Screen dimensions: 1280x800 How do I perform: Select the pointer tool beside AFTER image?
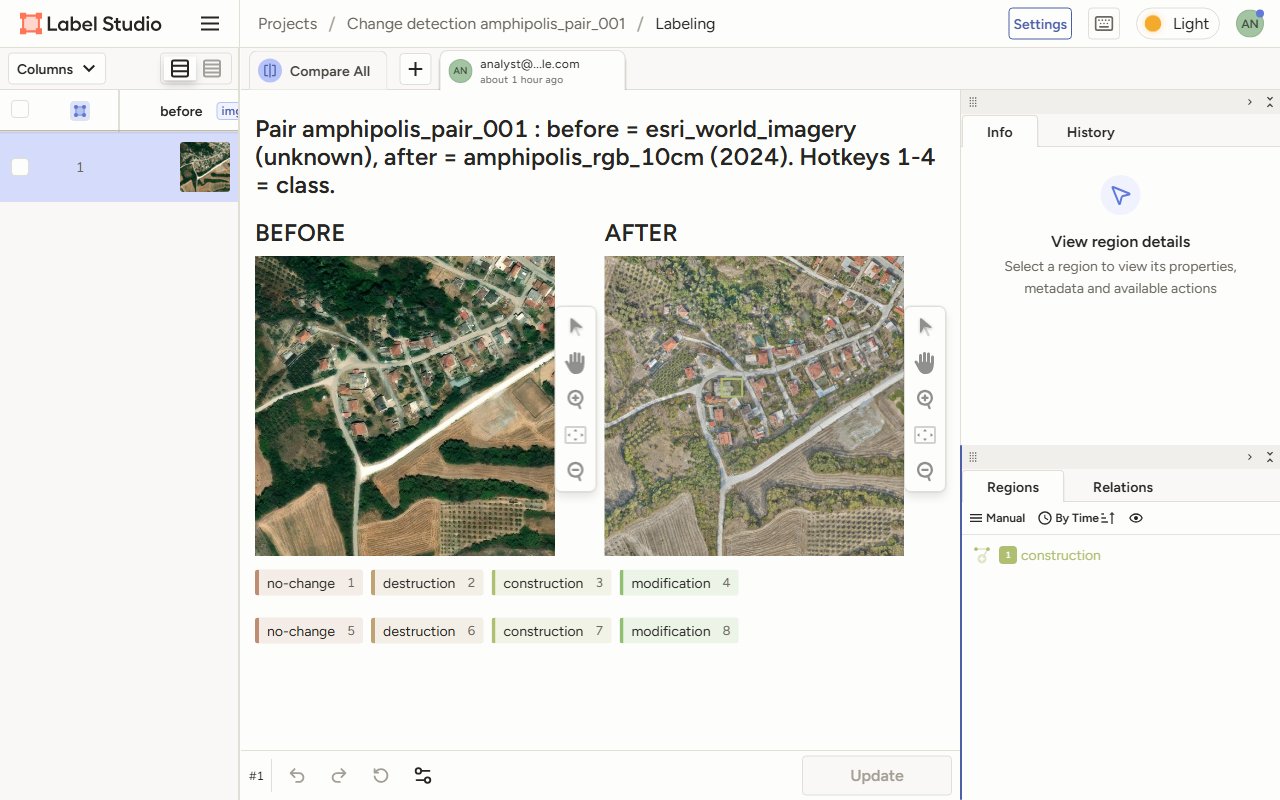(925, 326)
